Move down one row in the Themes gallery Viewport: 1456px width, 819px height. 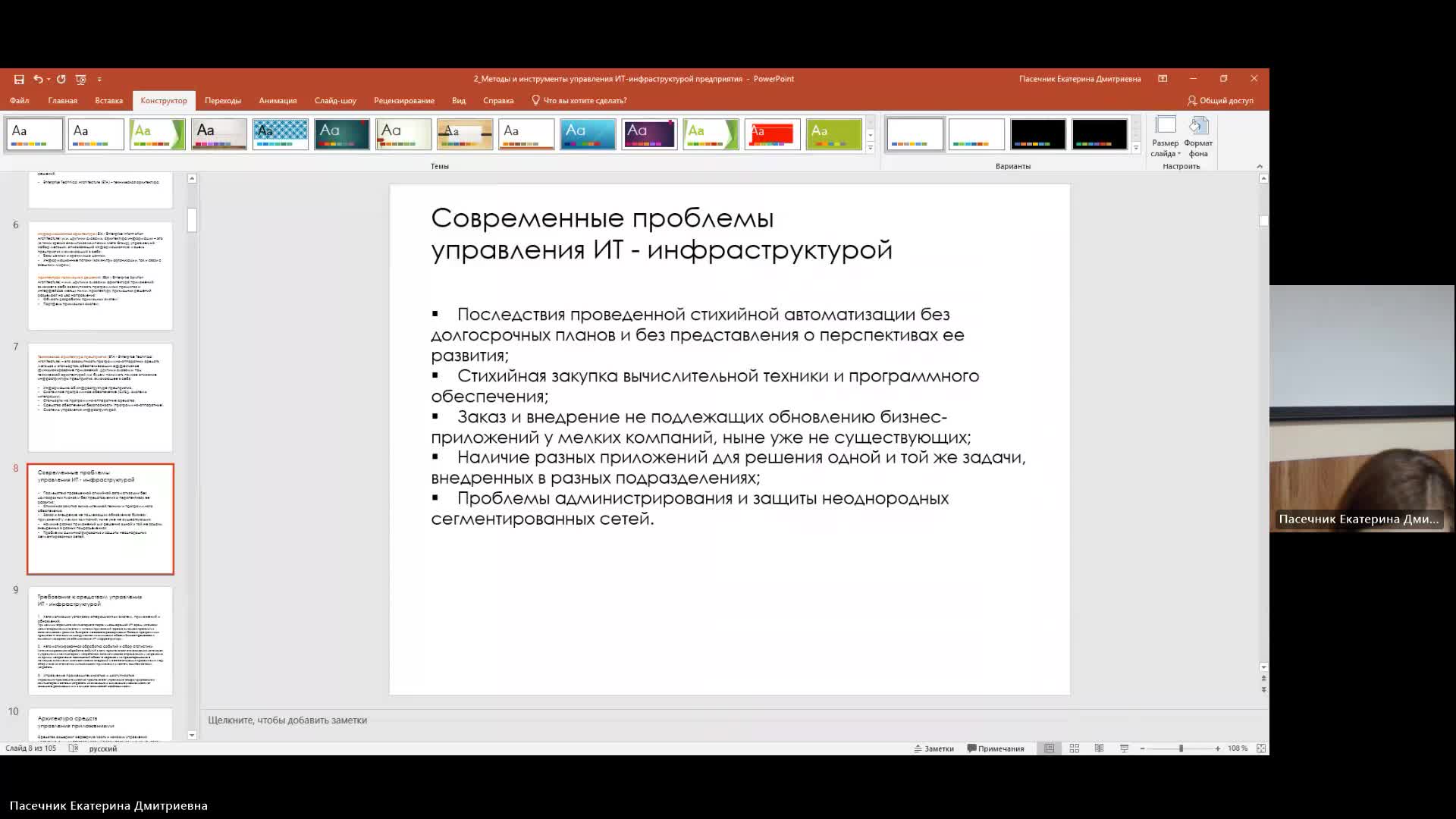[870, 135]
